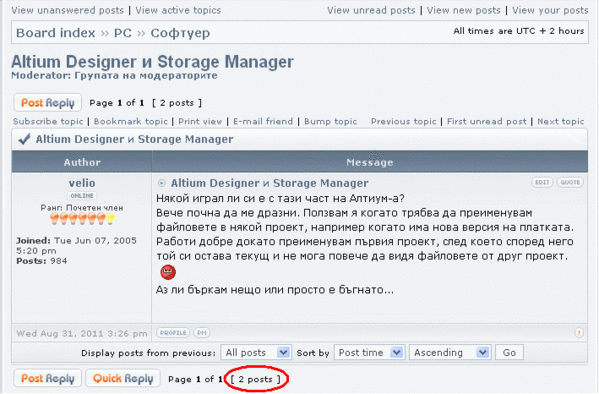Click the 'Posts: 984' text
This screenshot has height=394, width=599.
[42, 261]
